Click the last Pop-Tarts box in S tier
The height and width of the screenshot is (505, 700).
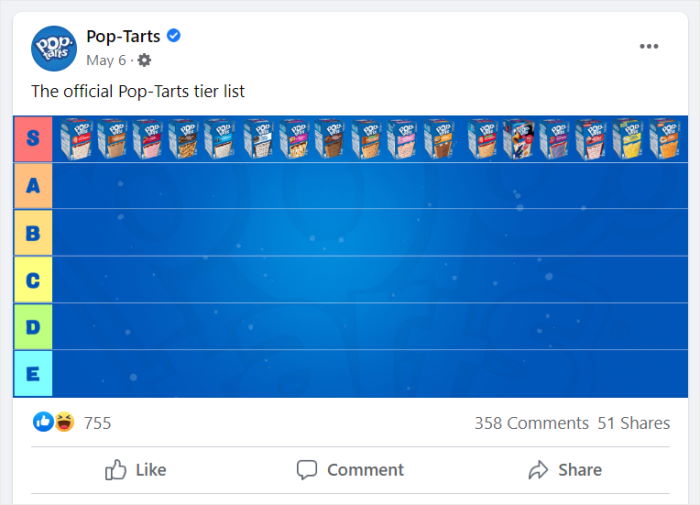[x=663, y=139]
